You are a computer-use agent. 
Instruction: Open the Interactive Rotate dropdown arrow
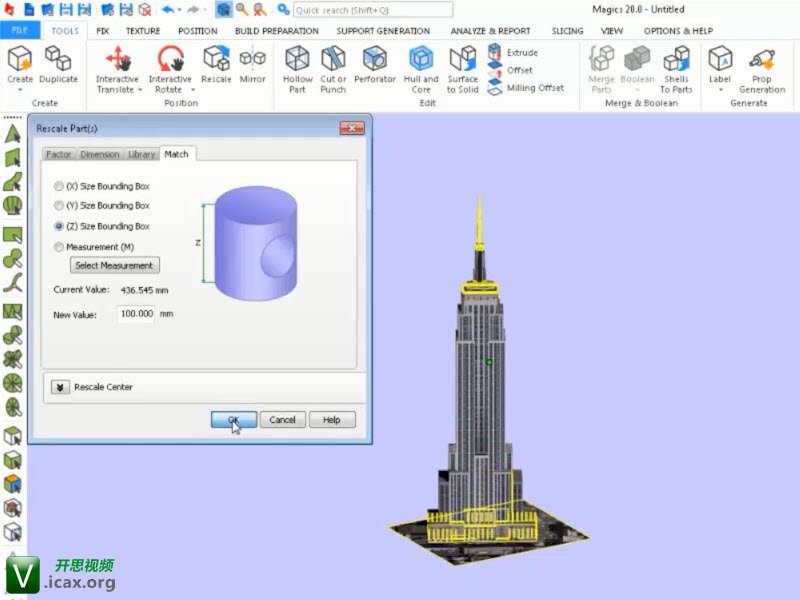tap(193, 90)
